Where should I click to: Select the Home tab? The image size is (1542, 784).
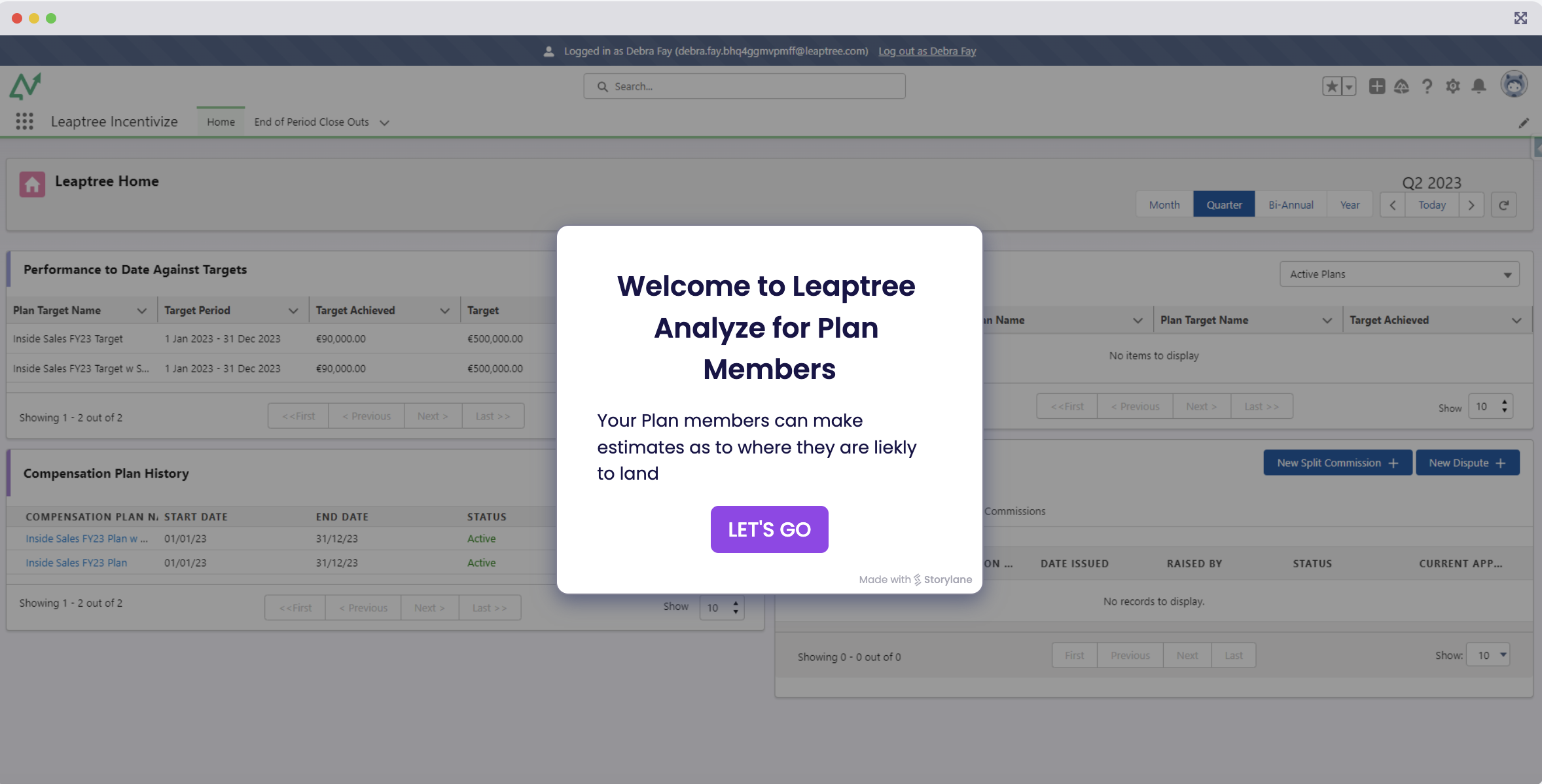pos(221,122)
